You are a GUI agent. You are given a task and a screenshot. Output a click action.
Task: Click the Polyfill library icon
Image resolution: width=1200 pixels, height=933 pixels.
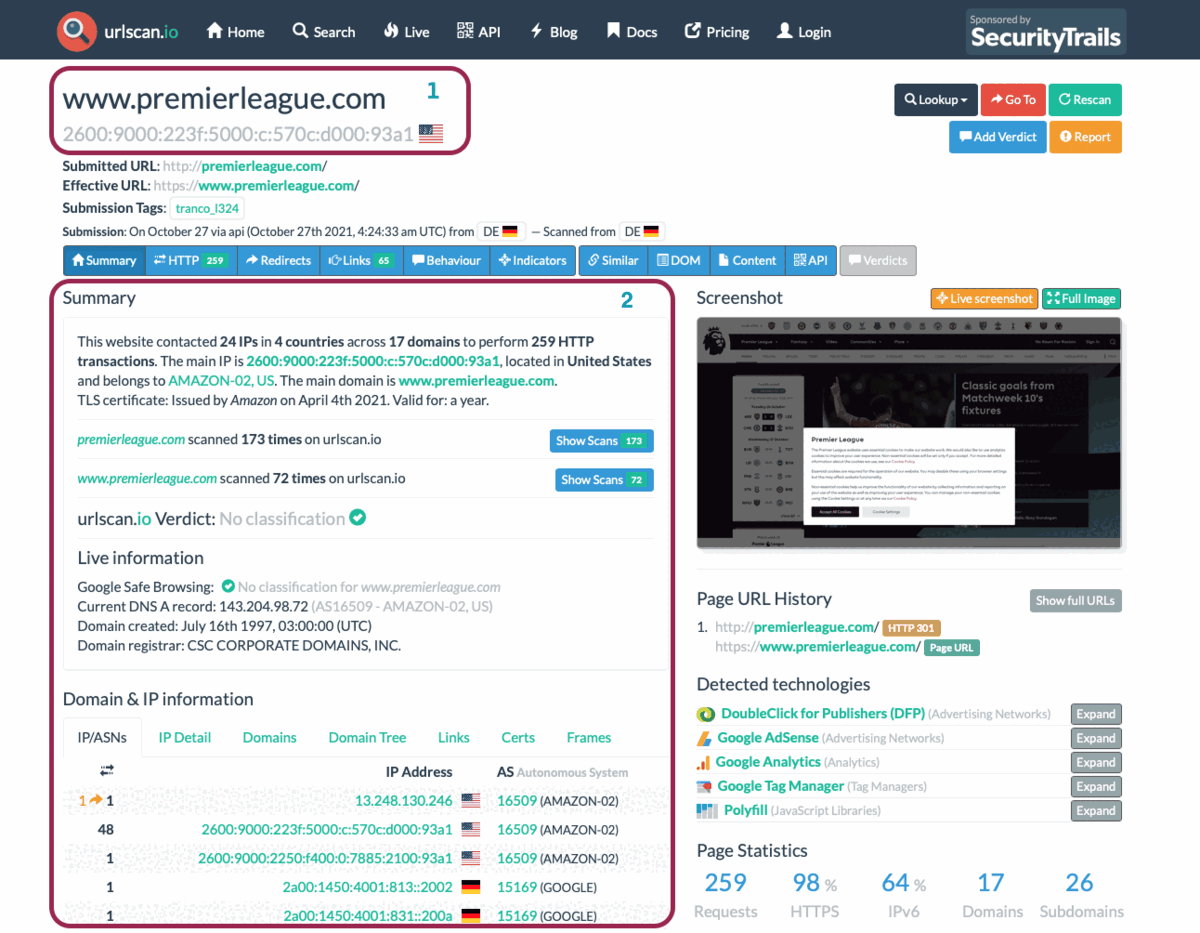[707, 811]
